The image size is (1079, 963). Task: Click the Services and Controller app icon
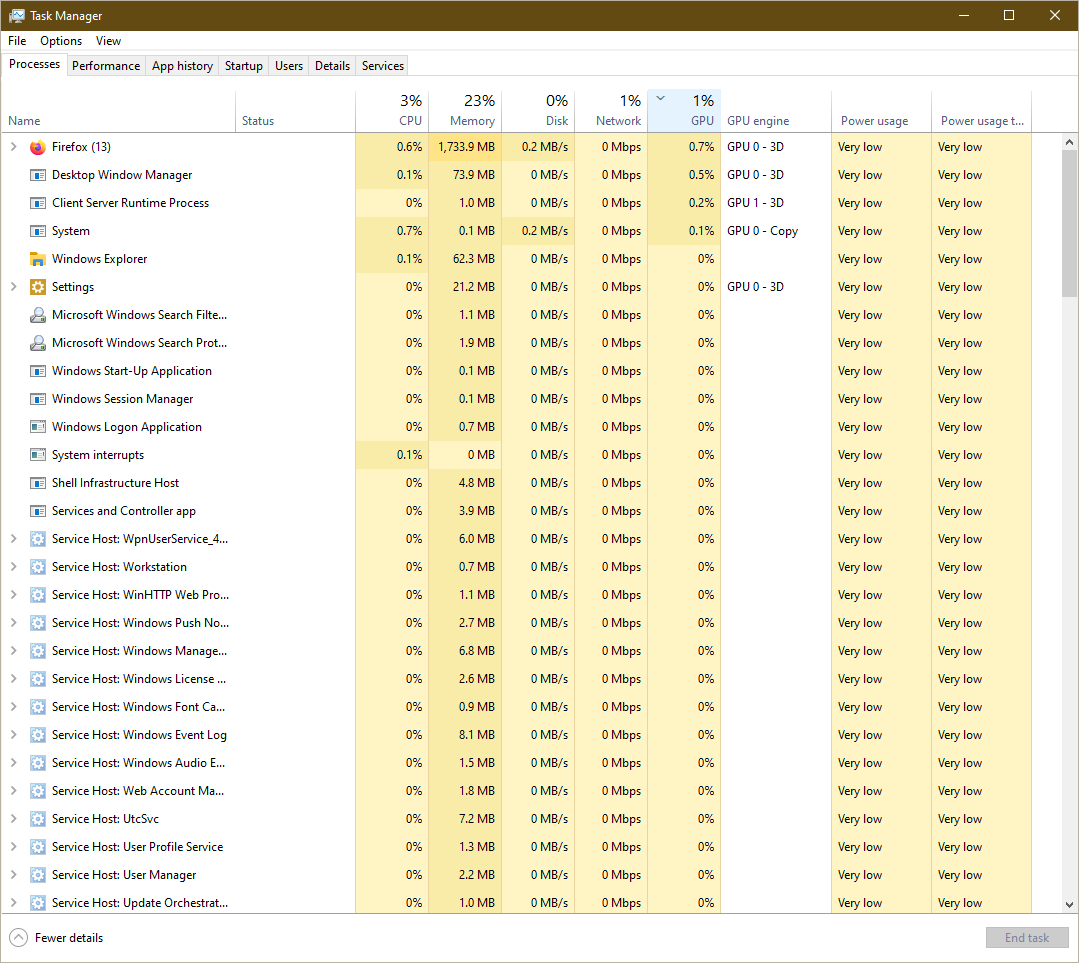(38, 511)
